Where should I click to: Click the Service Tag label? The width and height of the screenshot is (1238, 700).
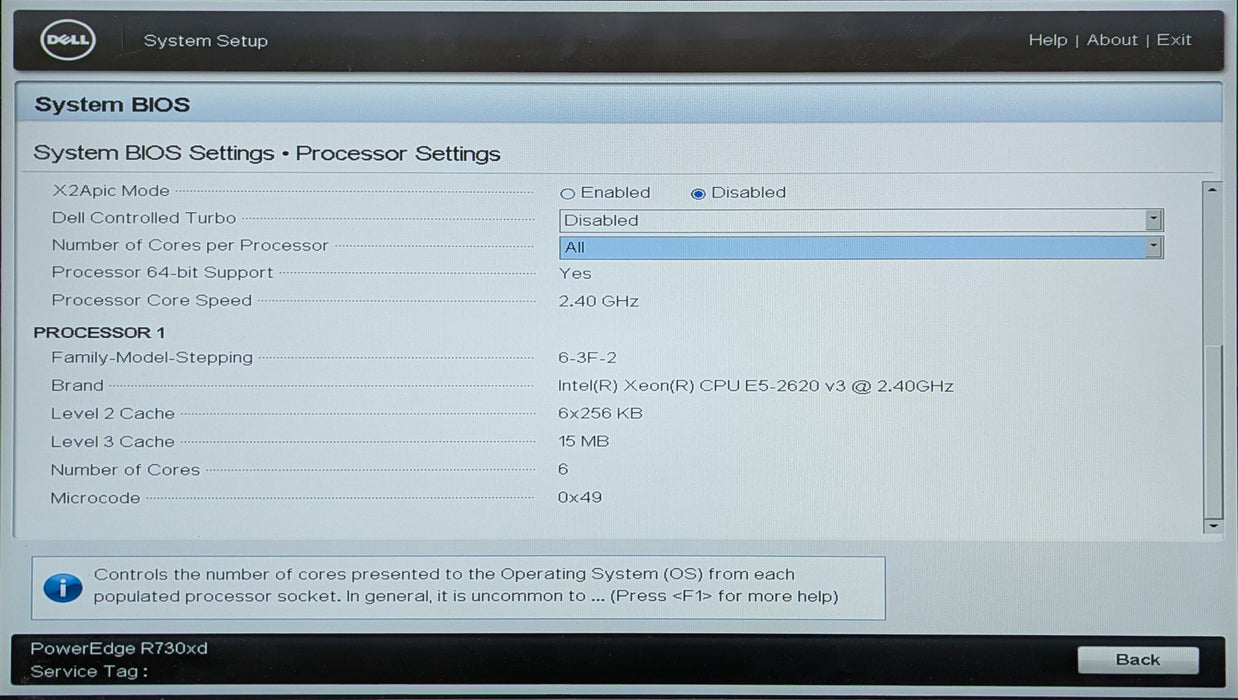[89, 672]
